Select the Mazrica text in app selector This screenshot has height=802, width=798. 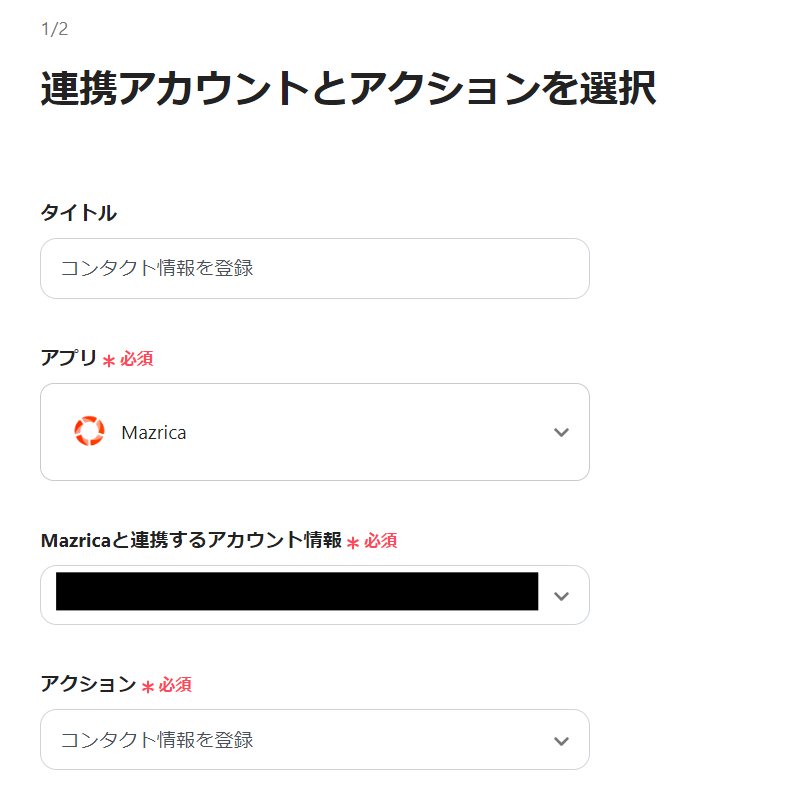[x=153, y=433]
